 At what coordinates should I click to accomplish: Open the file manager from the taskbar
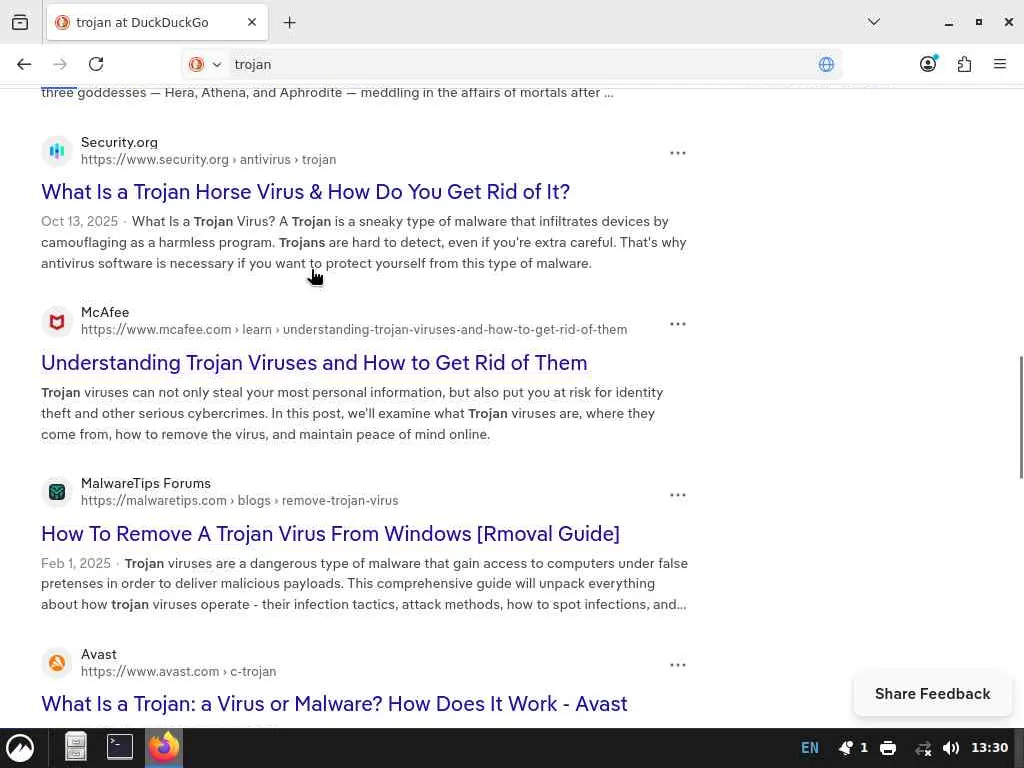point(76,747)
